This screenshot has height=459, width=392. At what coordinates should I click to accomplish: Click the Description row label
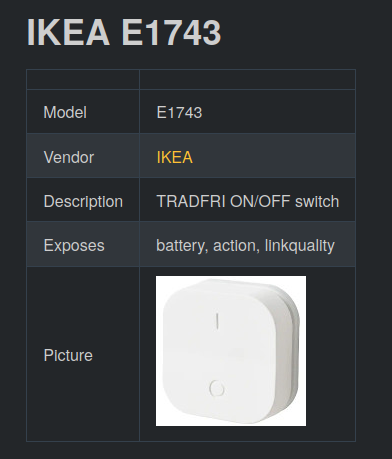tap(83, 202)
